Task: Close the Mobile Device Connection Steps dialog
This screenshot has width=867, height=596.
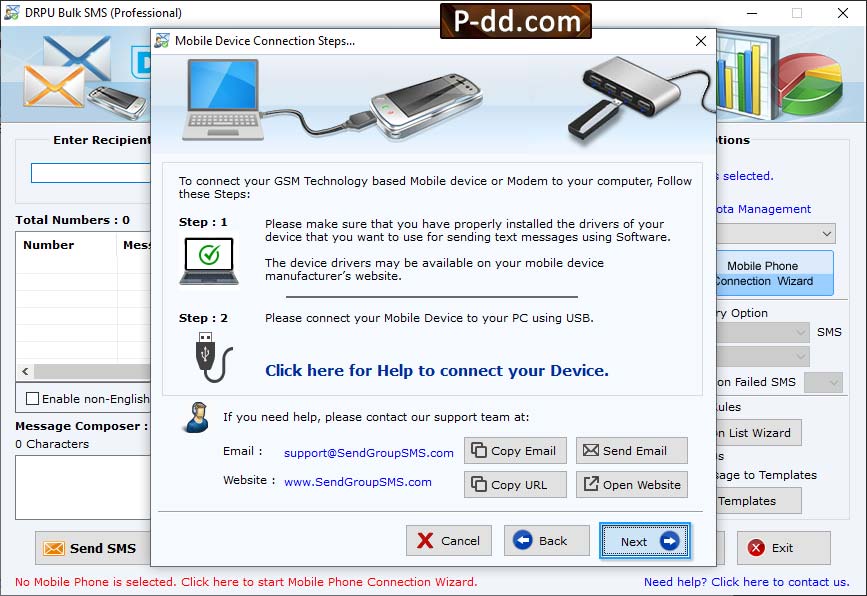Action: pos(700,41)
